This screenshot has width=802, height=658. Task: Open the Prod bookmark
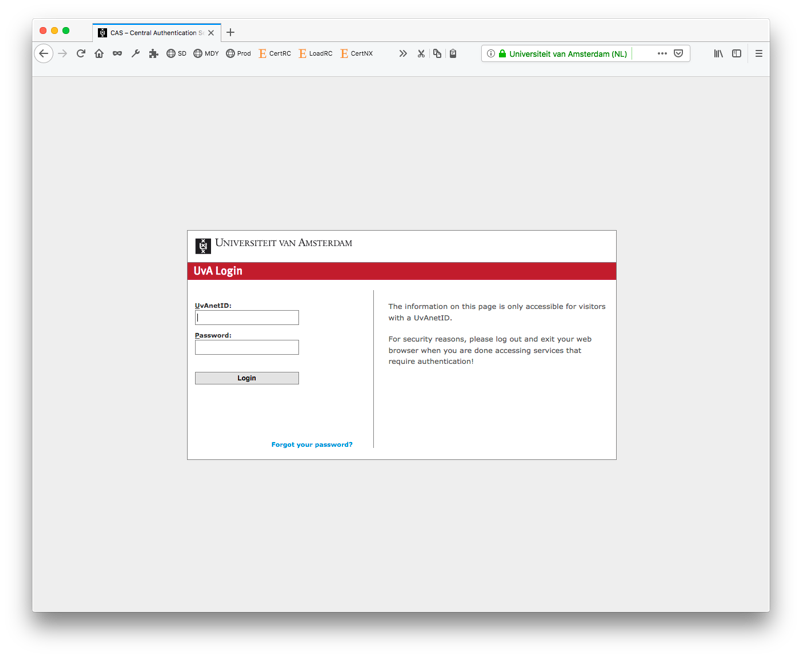coord(238,53)
